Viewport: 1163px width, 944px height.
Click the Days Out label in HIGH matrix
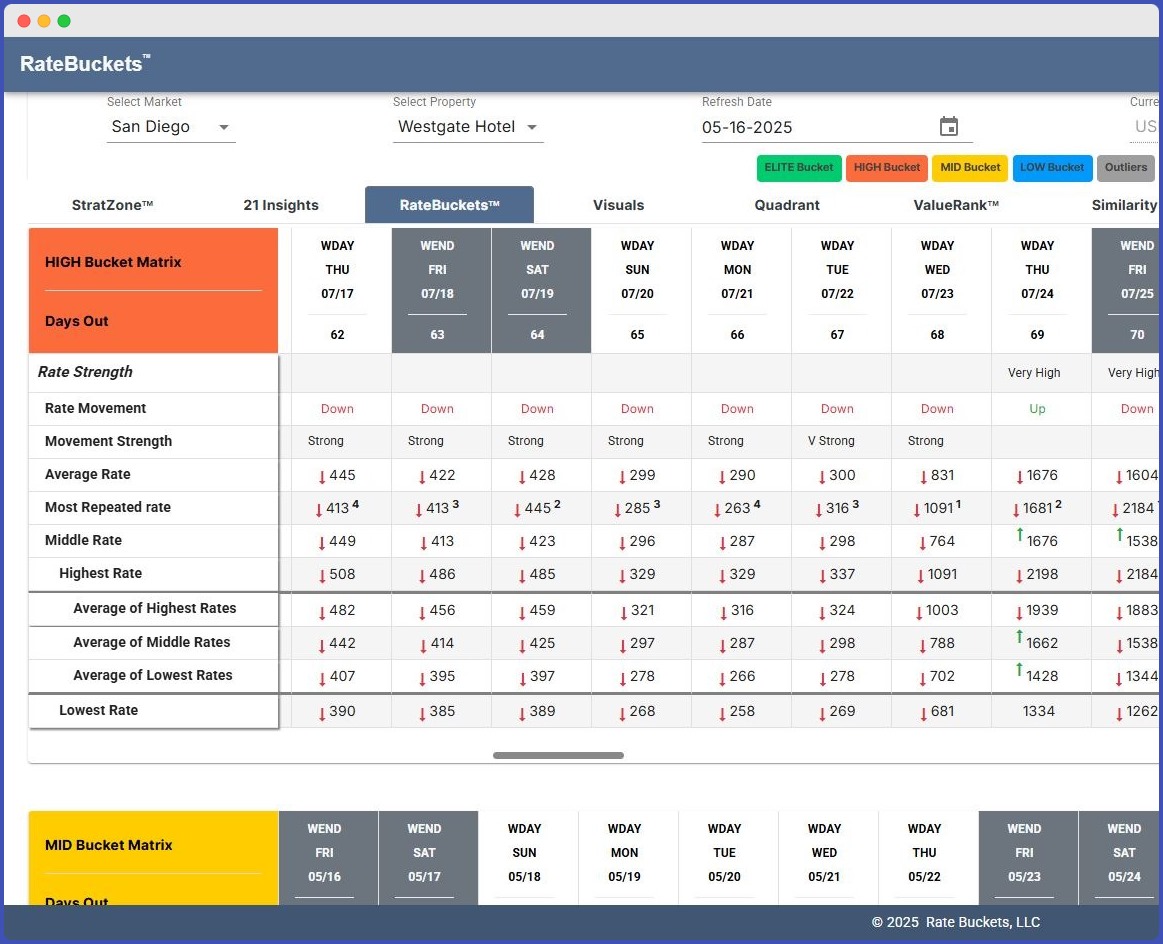pyautogui.click(x=76, y=321)
